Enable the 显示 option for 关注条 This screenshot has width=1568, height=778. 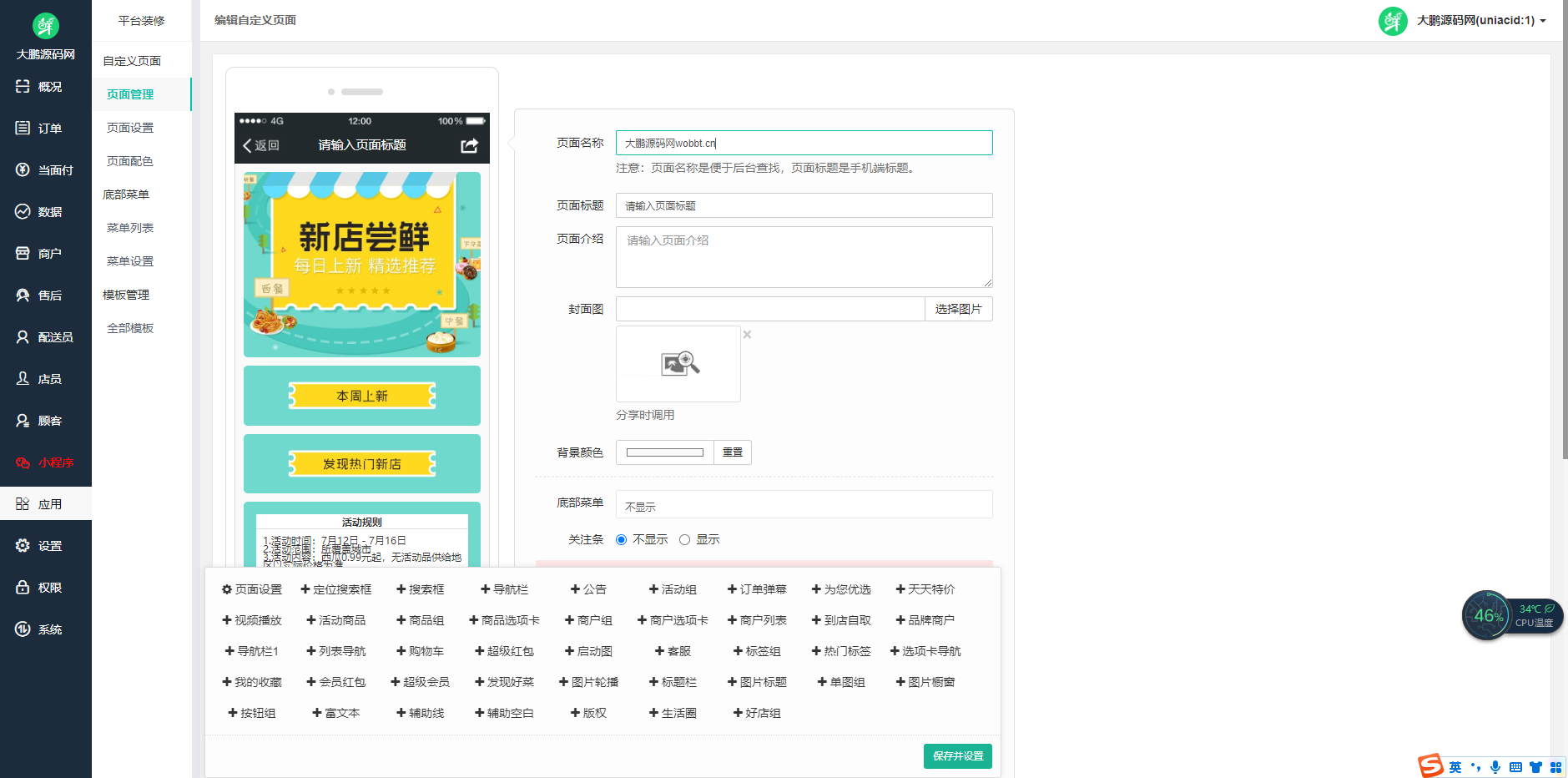click(x=685, y=539)
